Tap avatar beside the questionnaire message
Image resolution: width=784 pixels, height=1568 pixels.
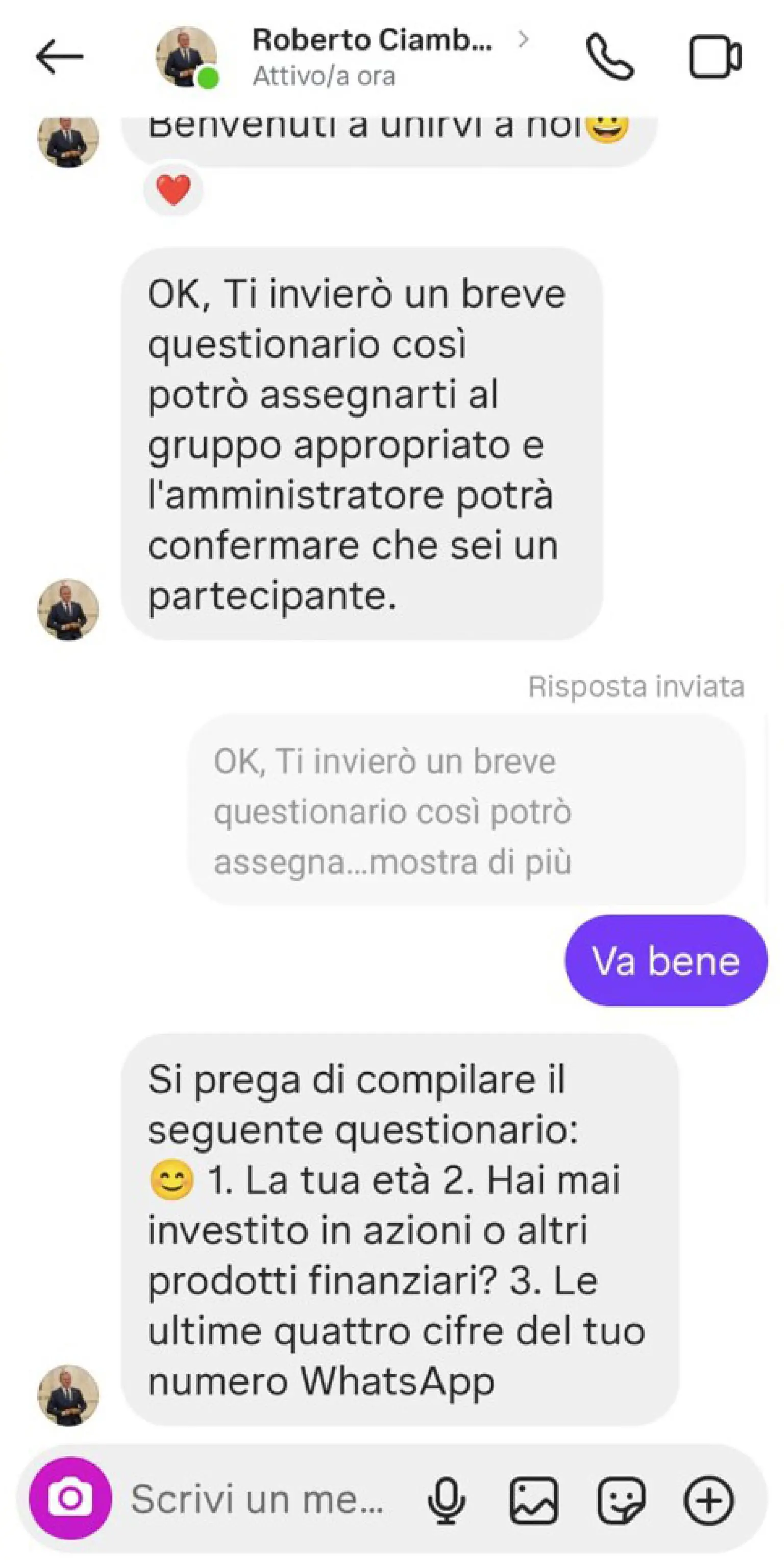pyautogui.click(x=68, y=1396)
